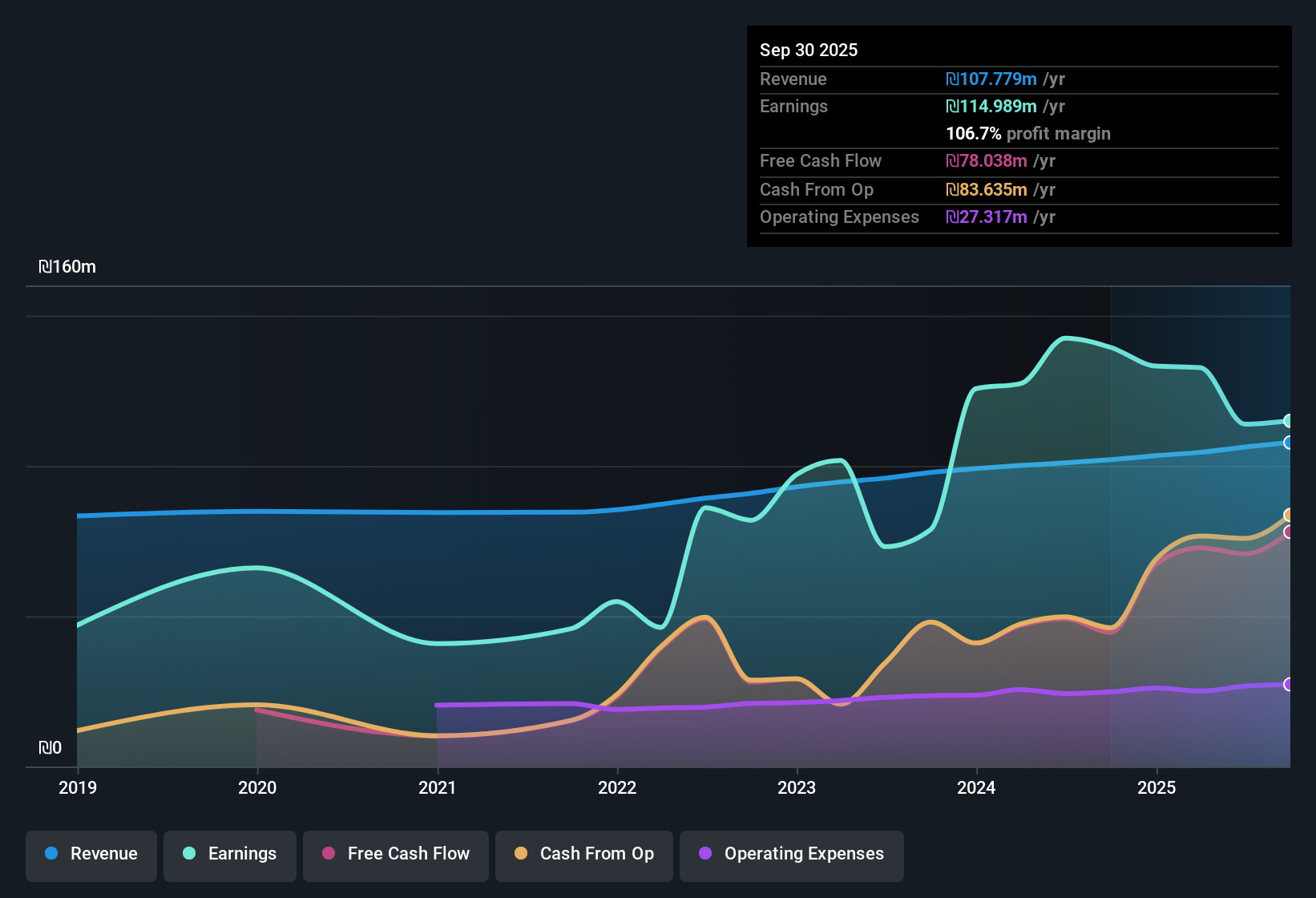This screenshot has width=1316, height=898.
Task: Click the pink Free Cash Flow legend dot
Action: point(328,854)
